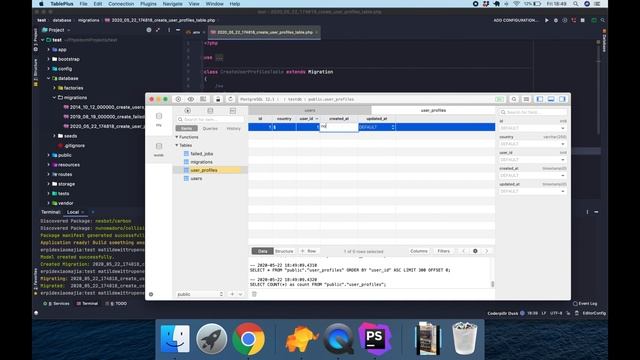Open the Trash in the Dock

tap(464, 339)
